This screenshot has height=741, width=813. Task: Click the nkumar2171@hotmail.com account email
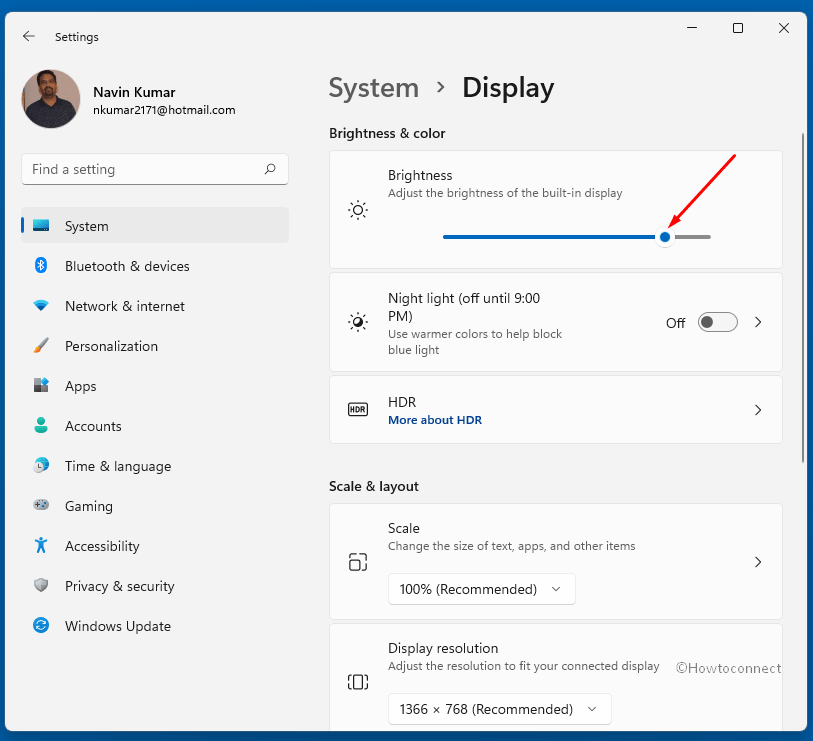click(164, 110)
